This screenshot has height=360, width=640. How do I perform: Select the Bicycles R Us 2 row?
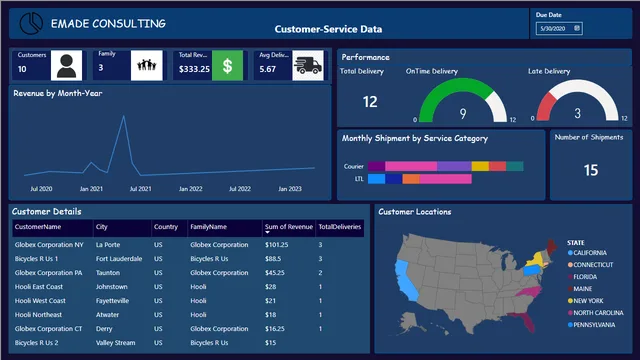point(188,343)
